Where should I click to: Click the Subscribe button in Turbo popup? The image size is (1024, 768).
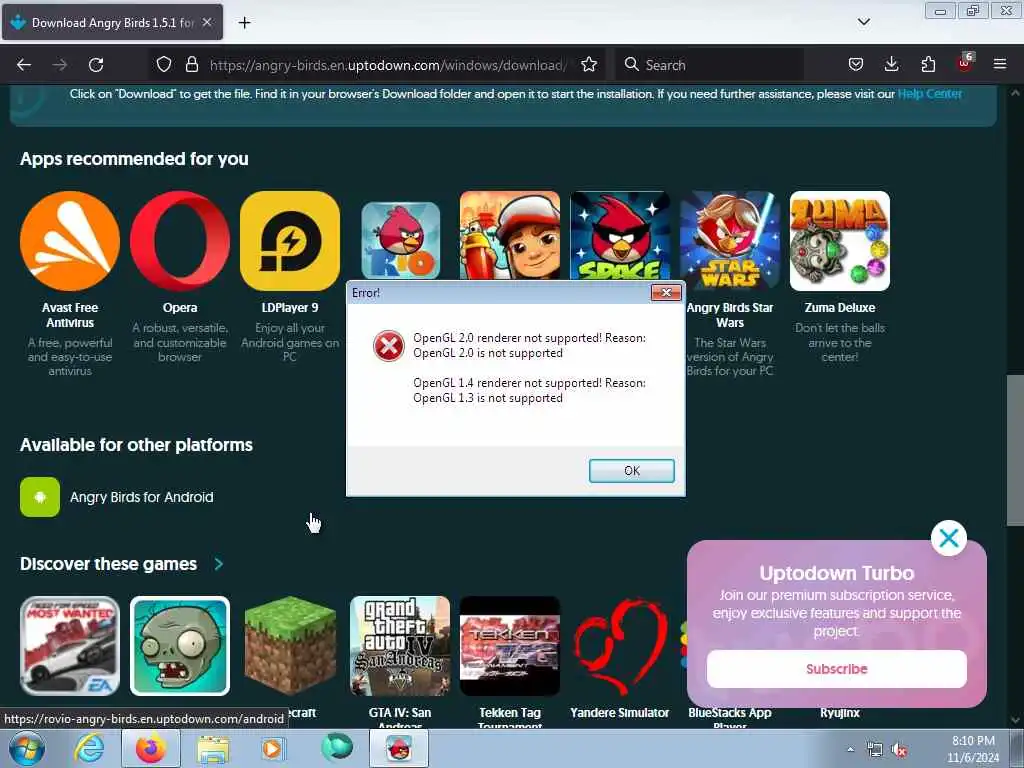[x=837, y=669]
